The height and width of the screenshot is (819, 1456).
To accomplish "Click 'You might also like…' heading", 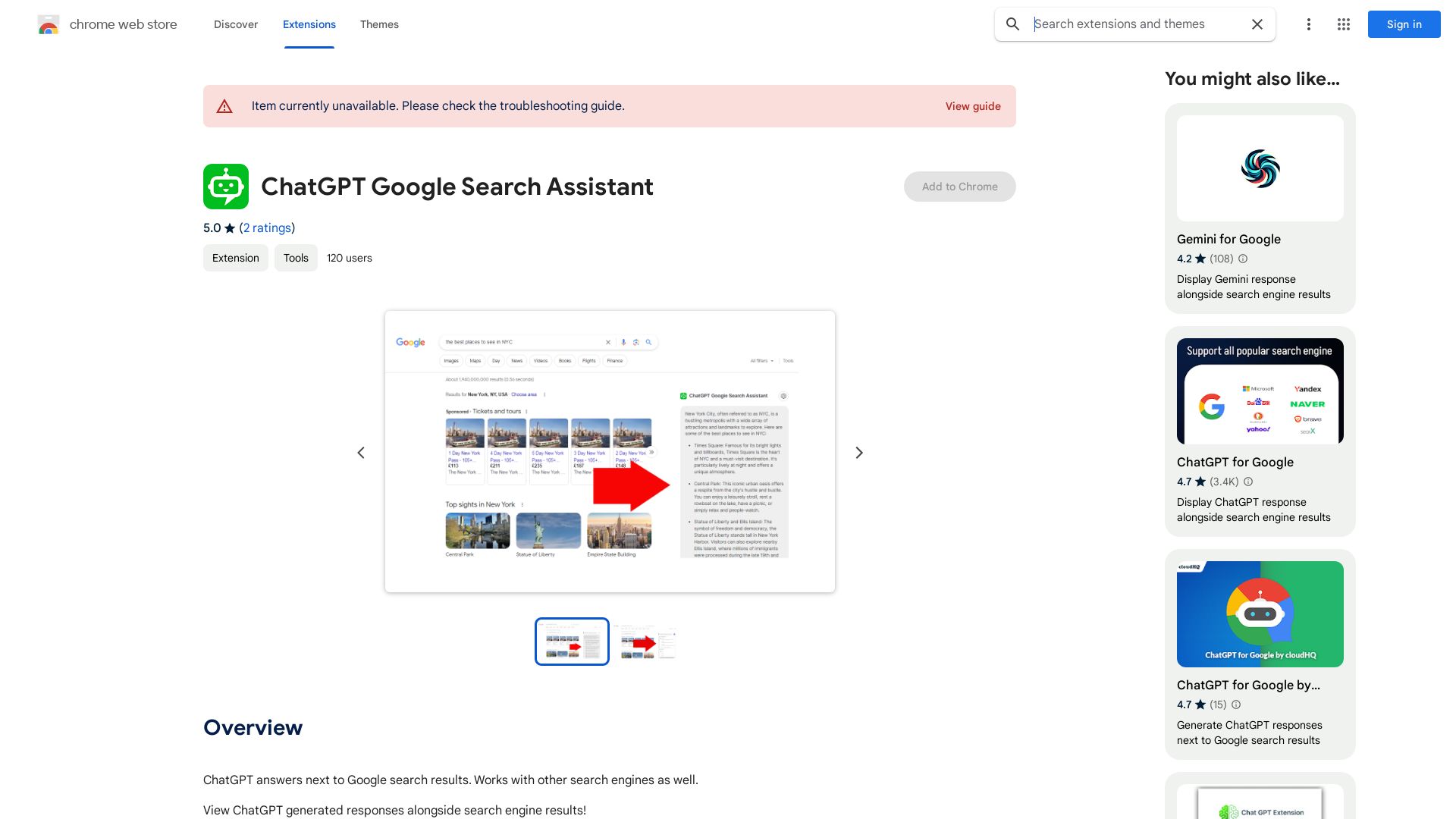I will click(1252, 79).
